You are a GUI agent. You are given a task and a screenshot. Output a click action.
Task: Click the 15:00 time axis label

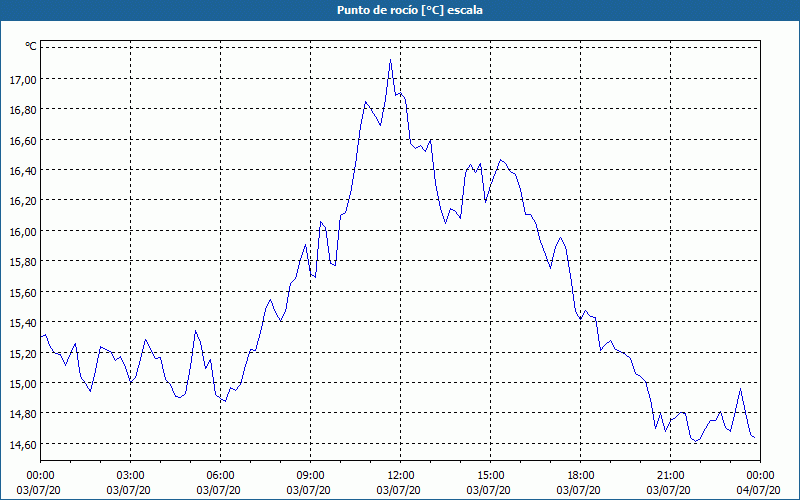(x=490, y=476)
